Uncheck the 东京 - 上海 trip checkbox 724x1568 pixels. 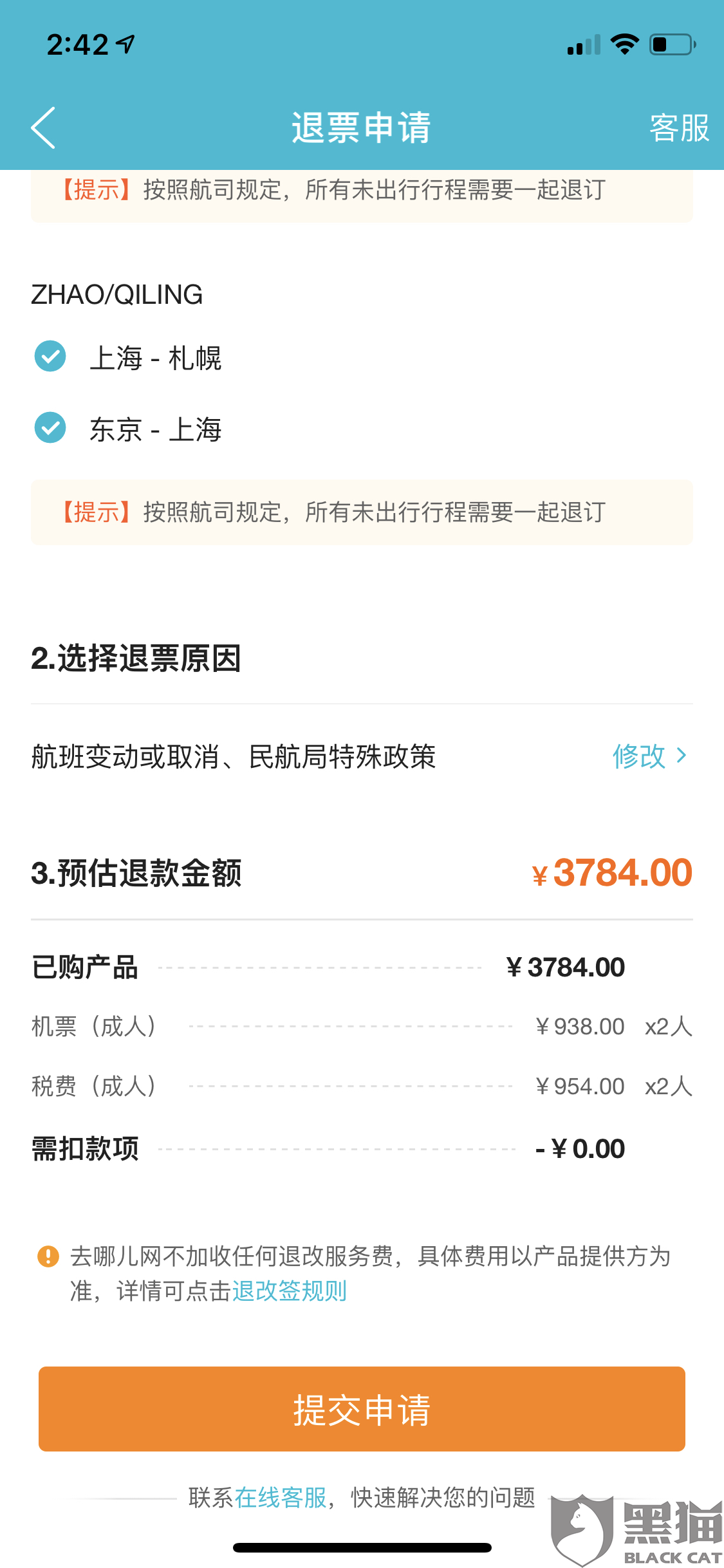[50, 428]
